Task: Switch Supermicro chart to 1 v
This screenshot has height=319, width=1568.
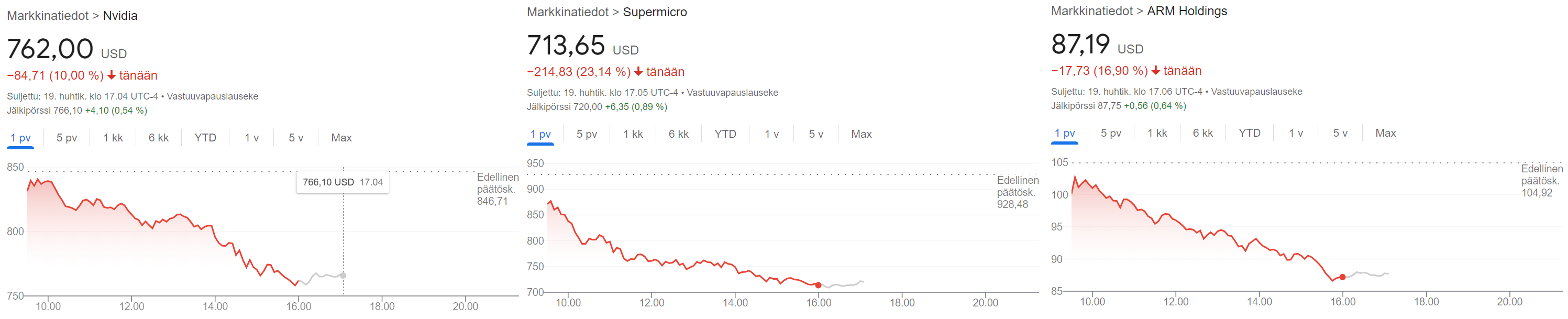Action: 772,134
